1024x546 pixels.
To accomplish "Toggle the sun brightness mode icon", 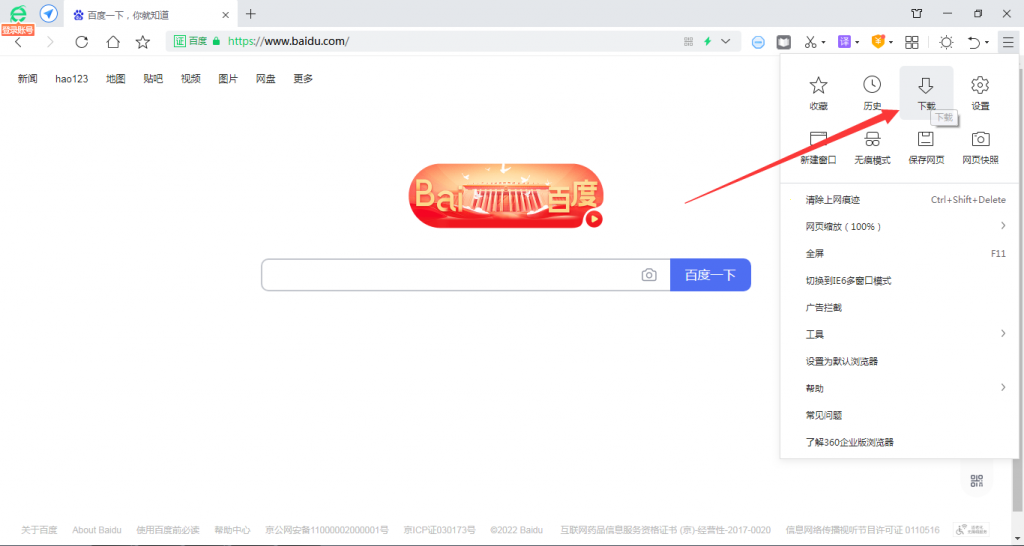I will 946,42.
